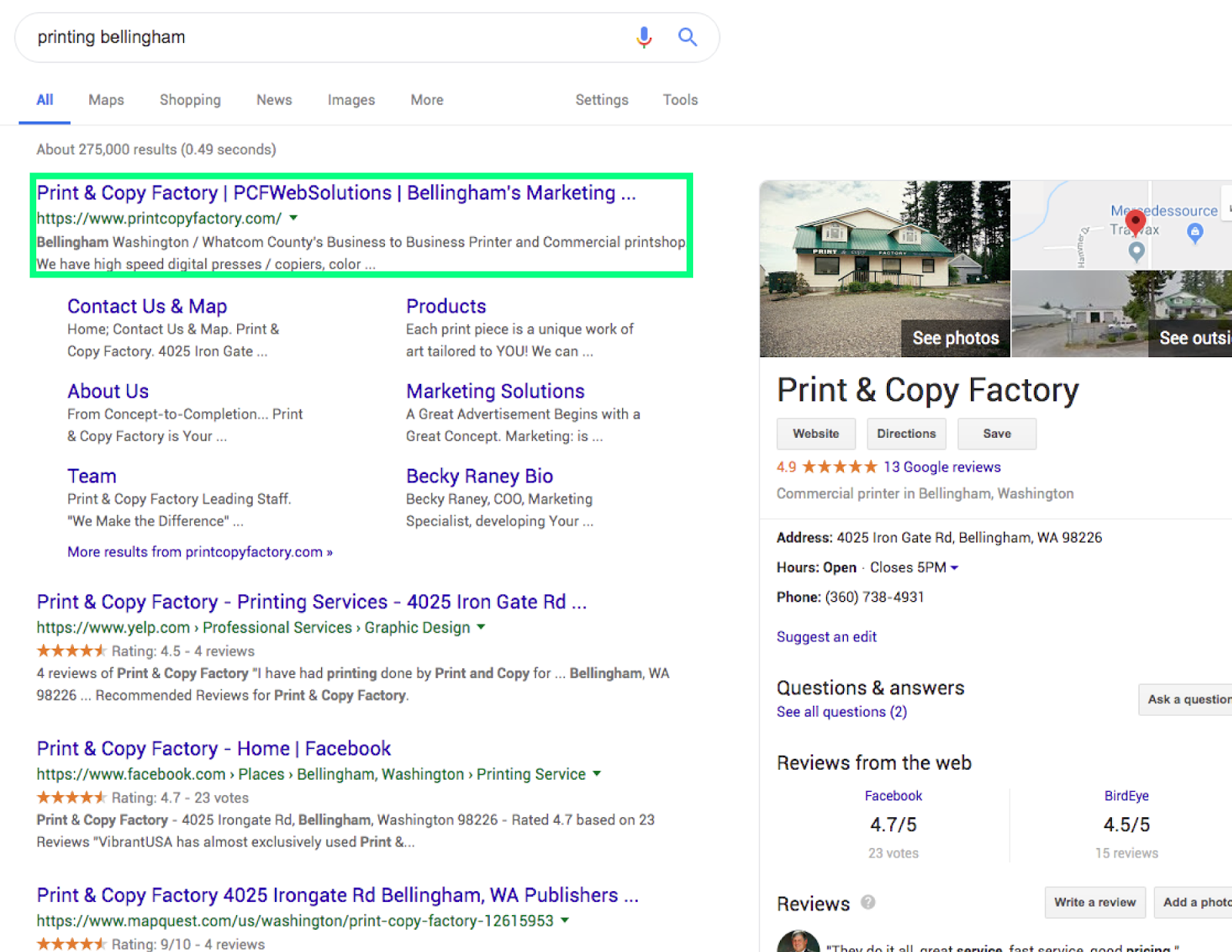Open the Print & Copy Factory Facebook result
Image resolution: width=1232 pixels, height=952 pixels.
point(214,749)
